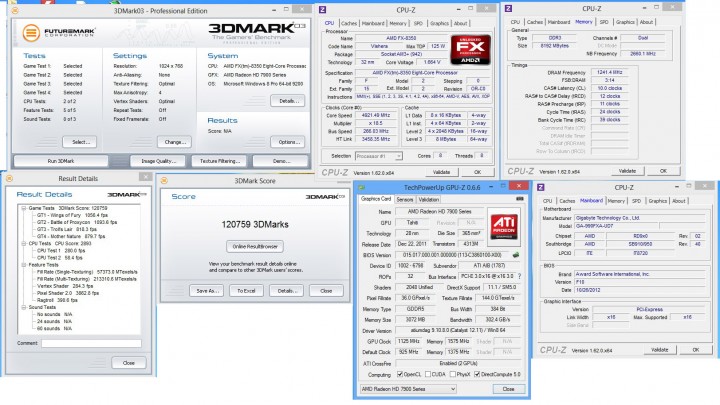Open Memory tab in CPU-Z mainboard window

[x=616, y=201]
